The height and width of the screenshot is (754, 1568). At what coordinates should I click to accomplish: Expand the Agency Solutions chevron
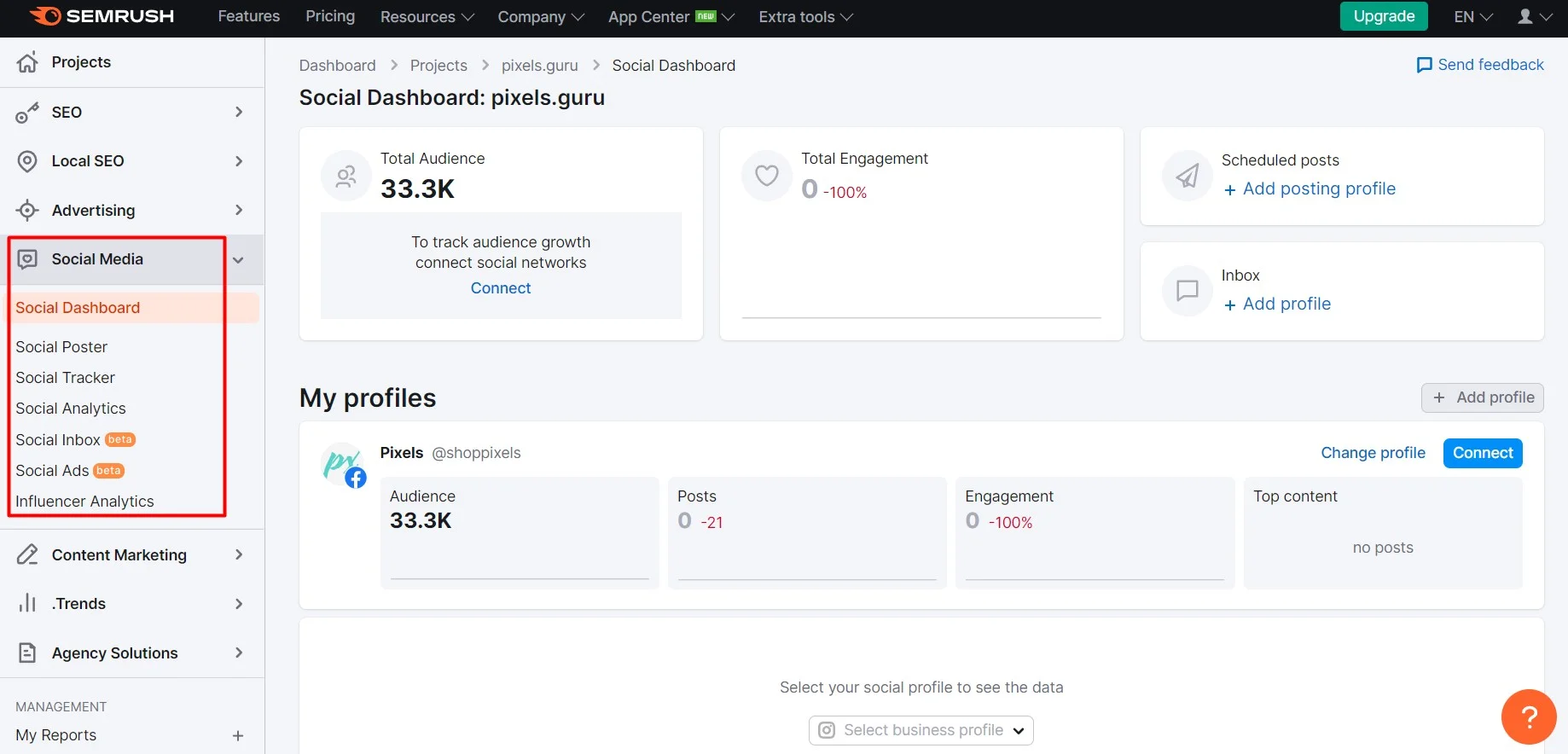pos(239,652)
